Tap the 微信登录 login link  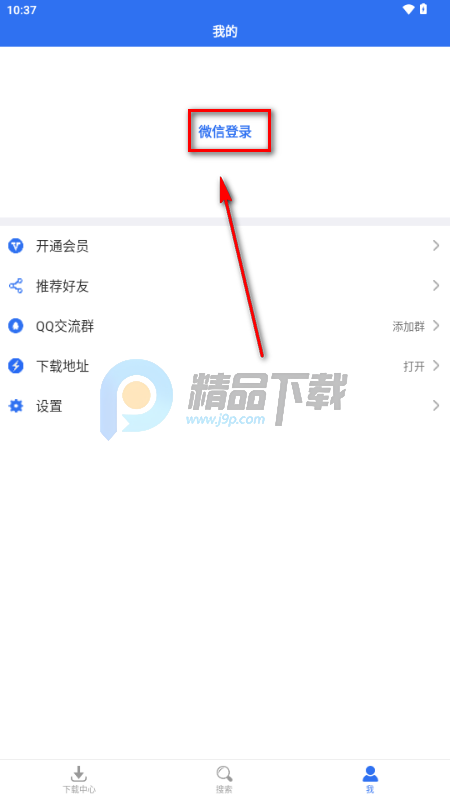pyautogui.click(x=225, y=132)
